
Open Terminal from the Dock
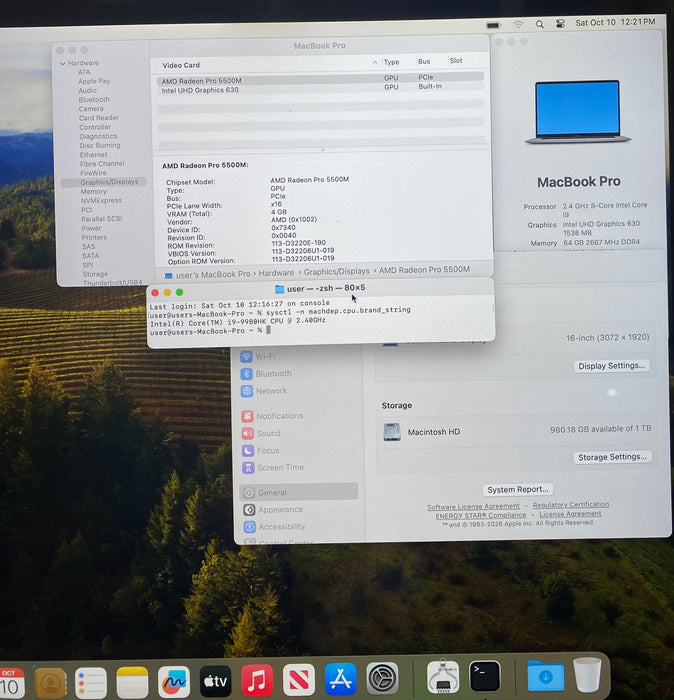pos(485,676)
